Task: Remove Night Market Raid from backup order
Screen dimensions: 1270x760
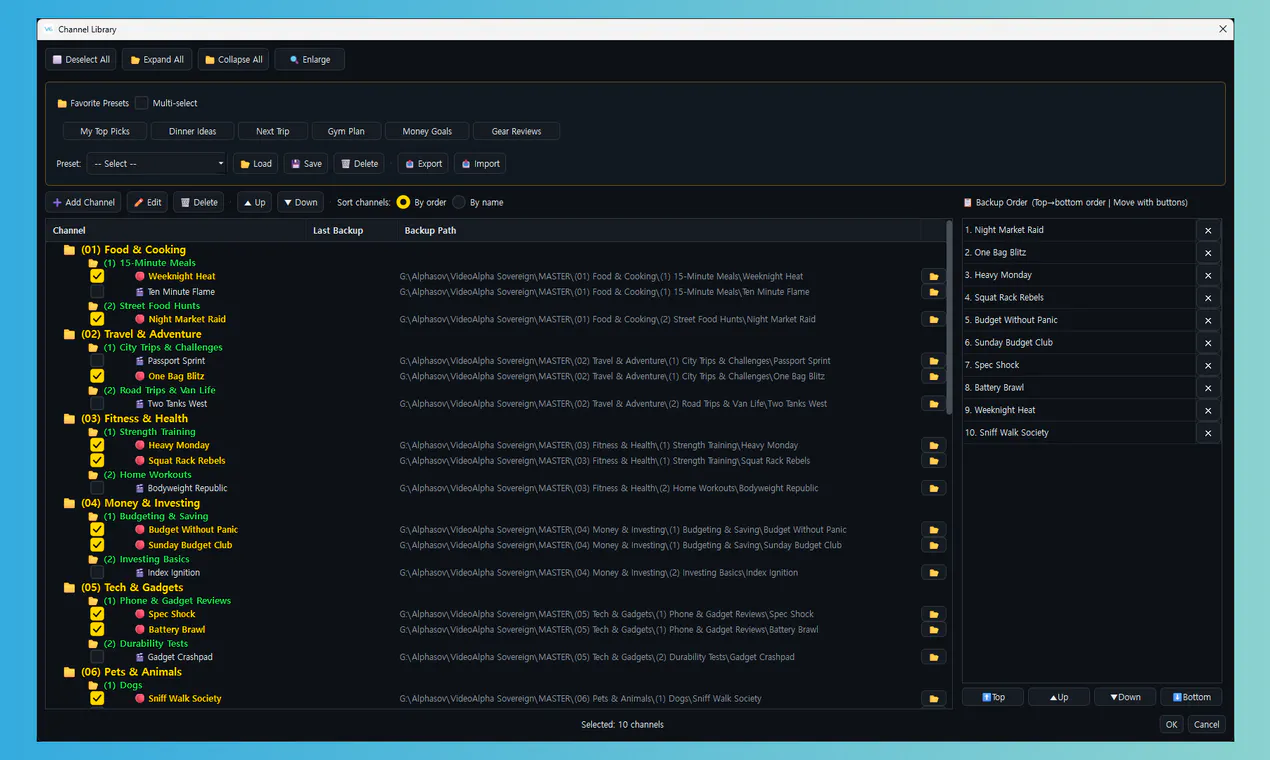Action: pyautogui.click(x=1208, y=230)
